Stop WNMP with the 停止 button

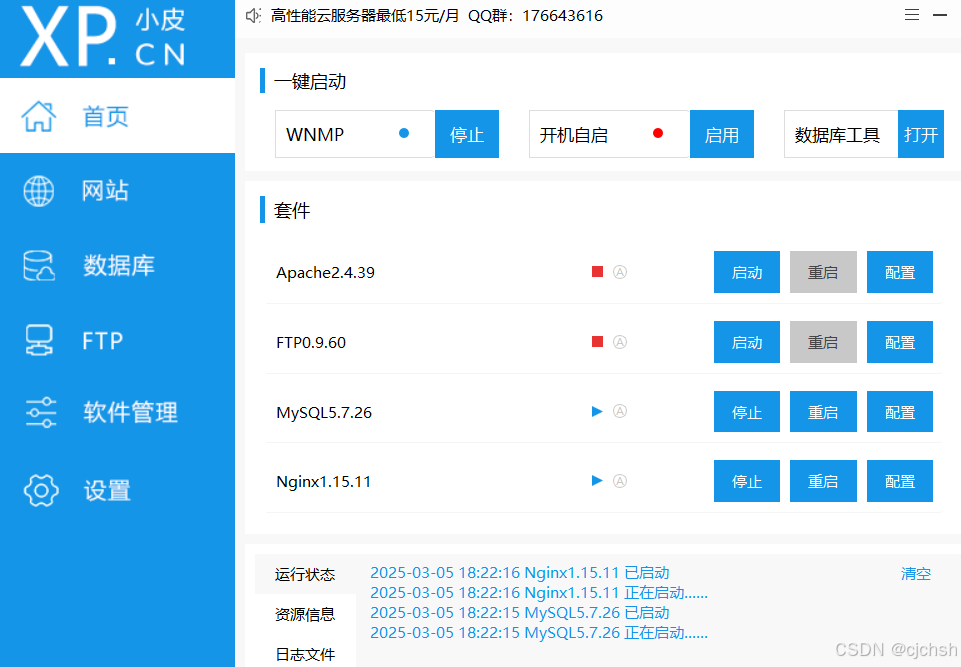pos(466,134)
